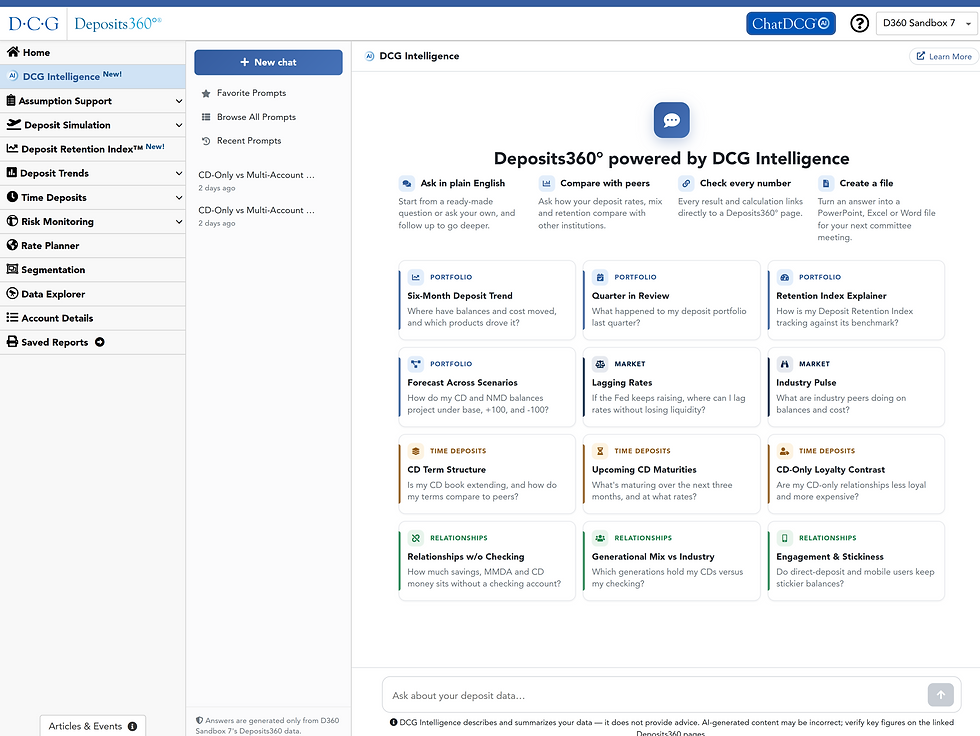980x736 pixels.
Task: Click the Saved Reports arrow icon
Action: pos(99,342)
